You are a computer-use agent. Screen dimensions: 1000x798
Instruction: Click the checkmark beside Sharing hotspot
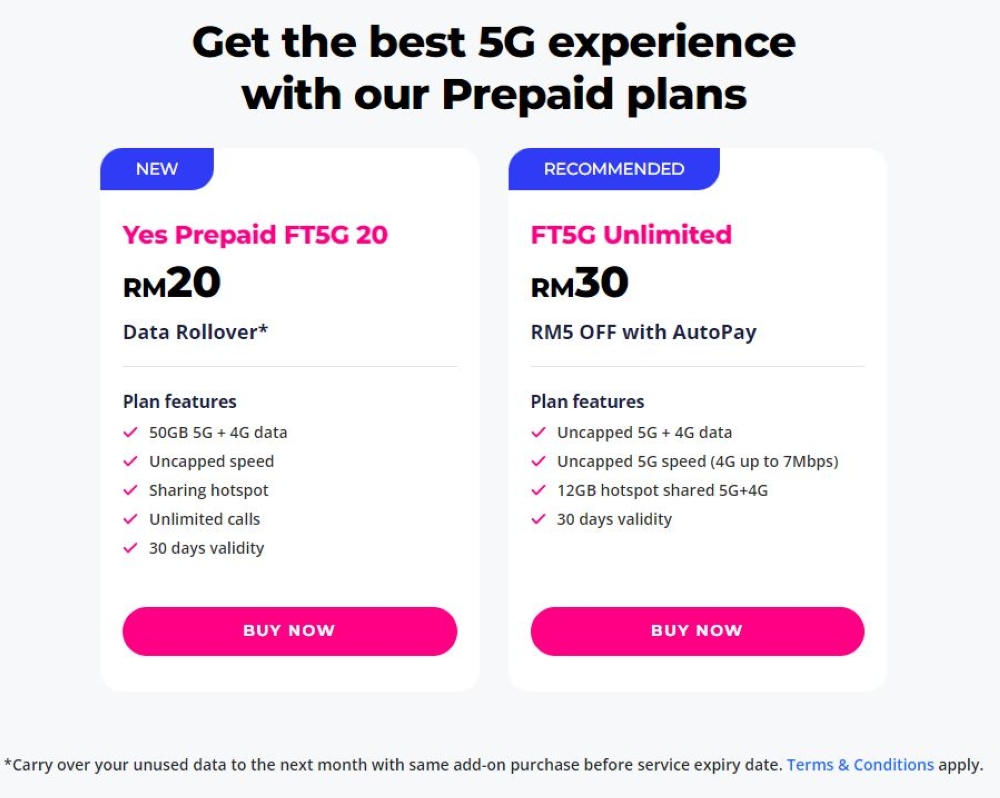(130, 490)
